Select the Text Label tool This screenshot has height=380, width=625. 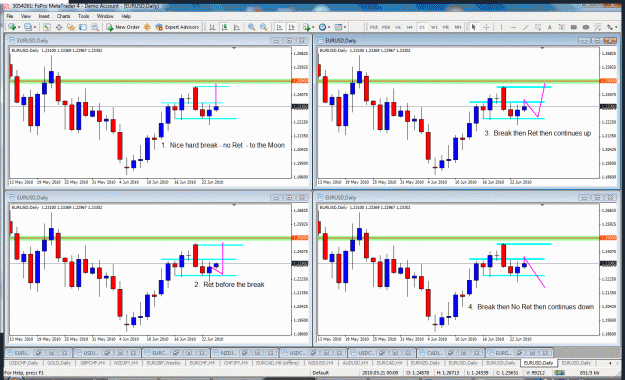pyautogui.click(x=562, y=27)
